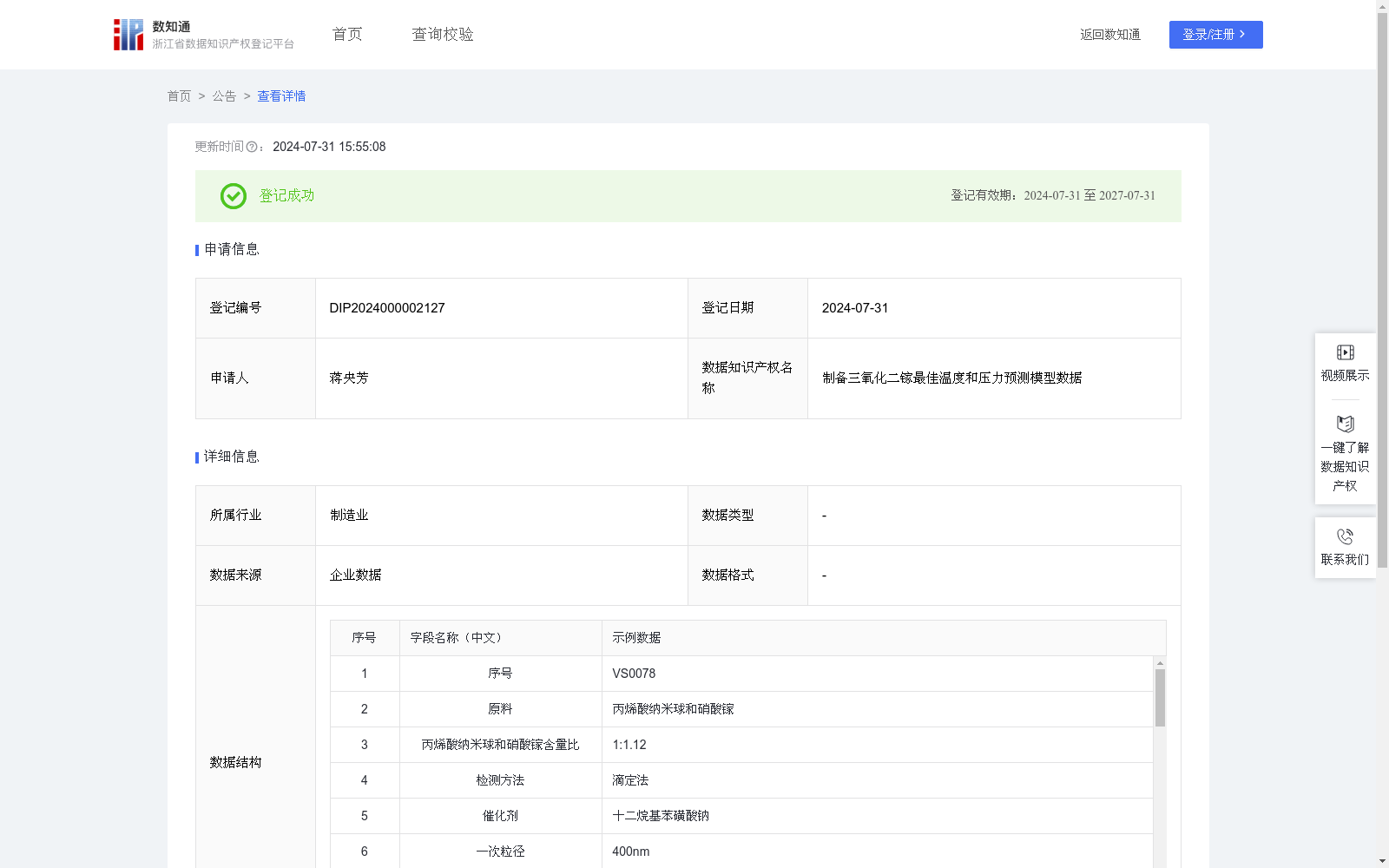Click the 数知通 platform logo
1389x868 pixels.
203,35
